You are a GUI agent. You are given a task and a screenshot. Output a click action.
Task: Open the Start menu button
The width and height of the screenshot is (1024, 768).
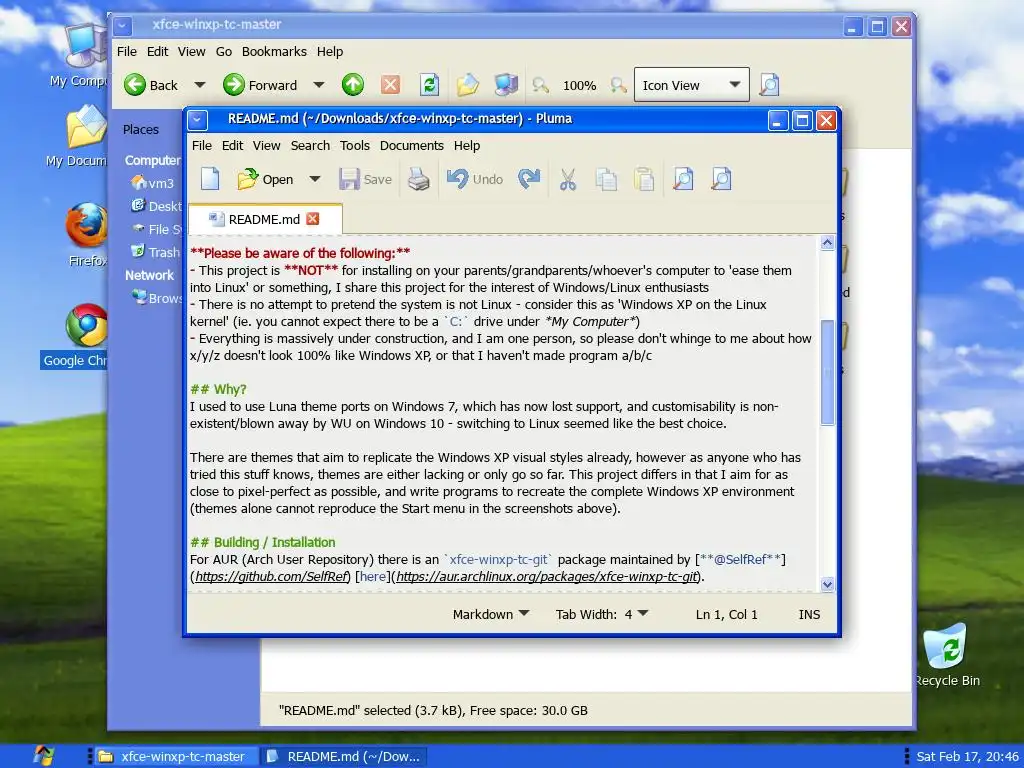[x=44, y=756]
